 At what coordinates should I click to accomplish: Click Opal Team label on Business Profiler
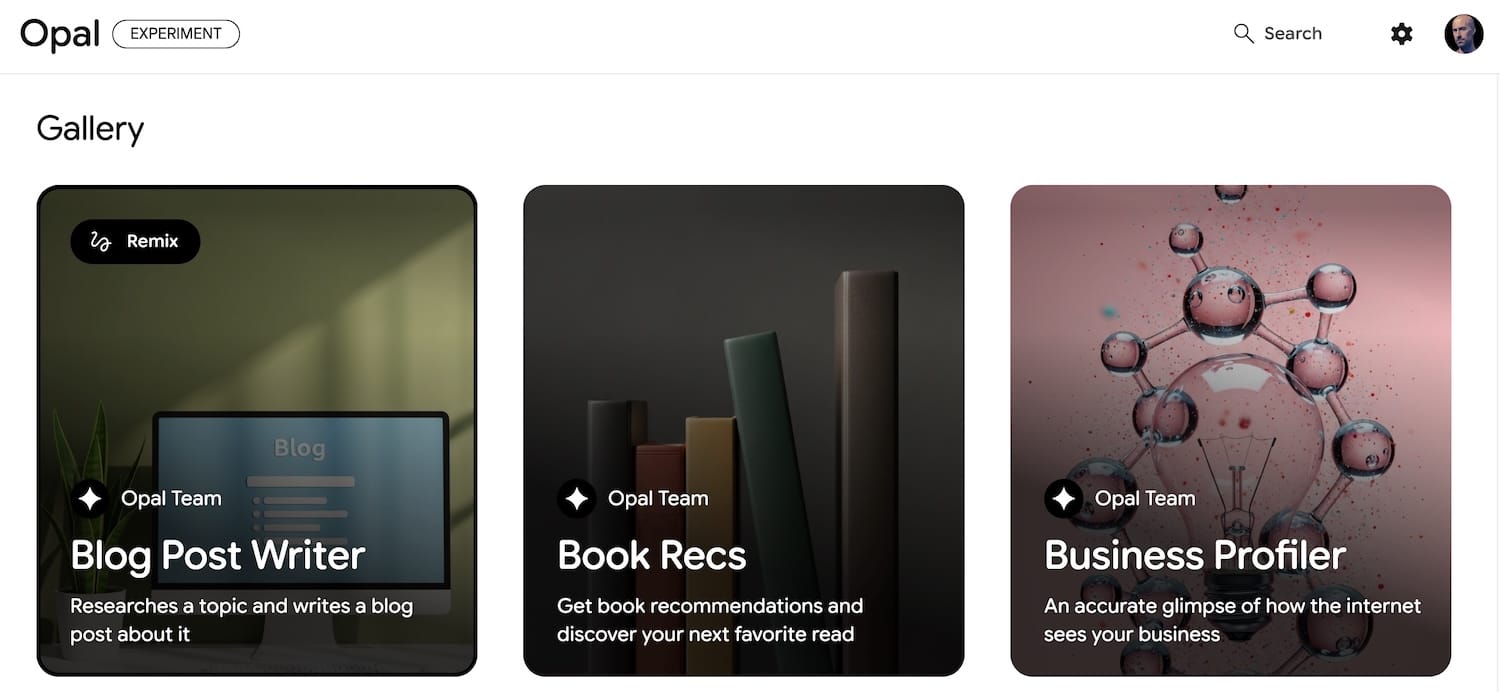tap(1145, 498)
